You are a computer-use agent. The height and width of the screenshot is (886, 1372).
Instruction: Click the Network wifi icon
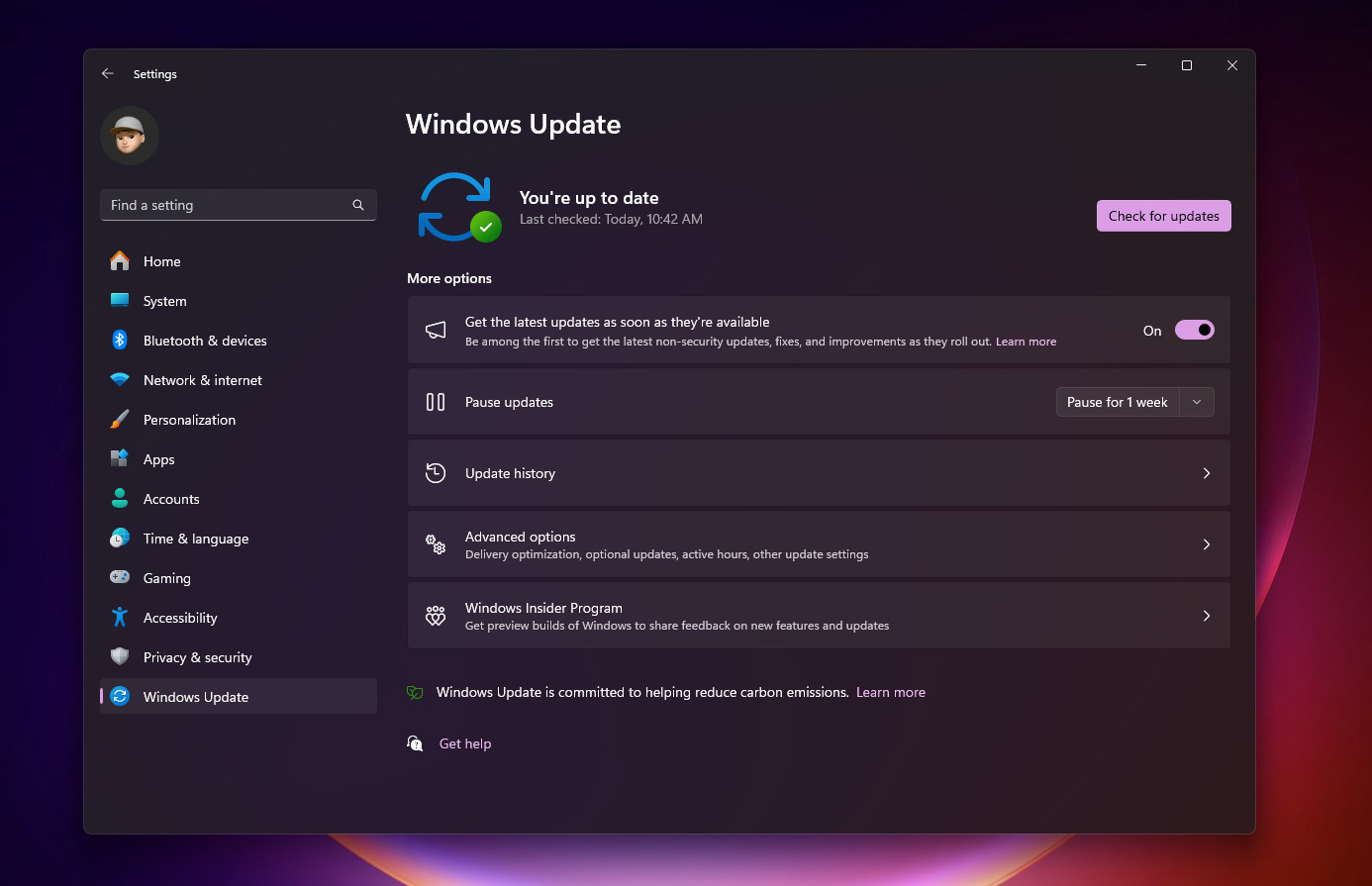pos(120,380)
